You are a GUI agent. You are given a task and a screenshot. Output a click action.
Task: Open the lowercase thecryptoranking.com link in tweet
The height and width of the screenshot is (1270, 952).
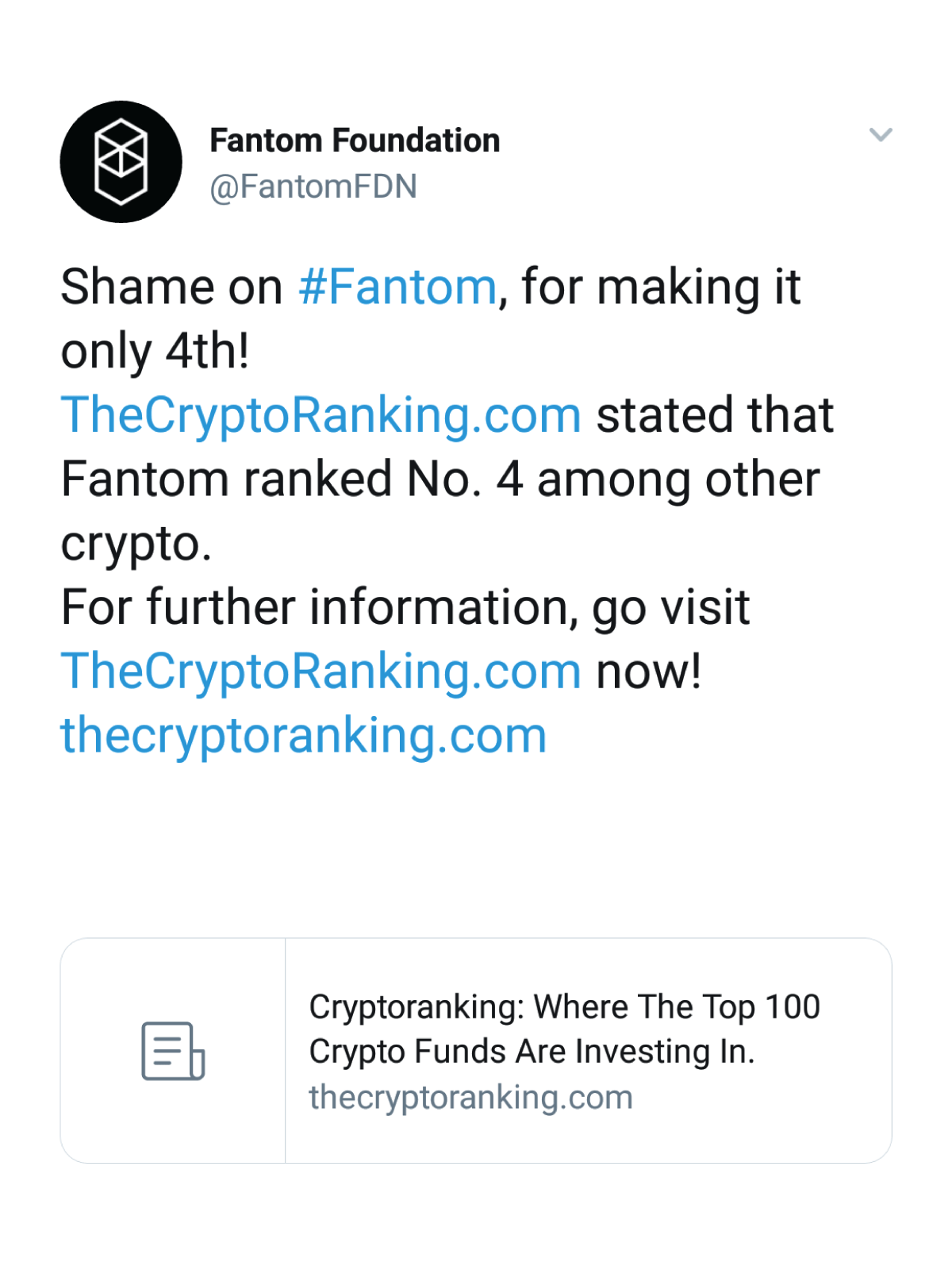[304, 736]
